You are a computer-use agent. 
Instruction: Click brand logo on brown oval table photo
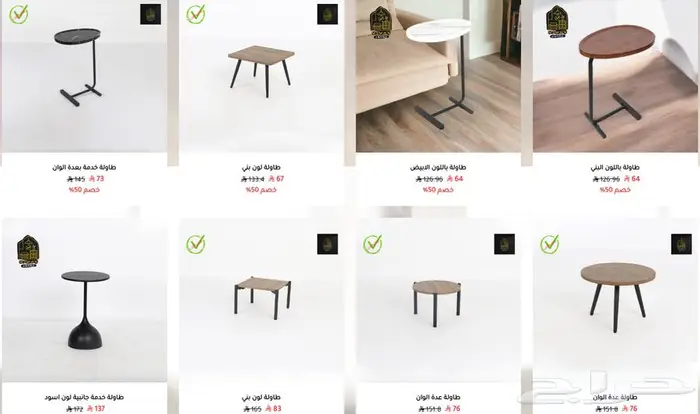pos(557,21)
